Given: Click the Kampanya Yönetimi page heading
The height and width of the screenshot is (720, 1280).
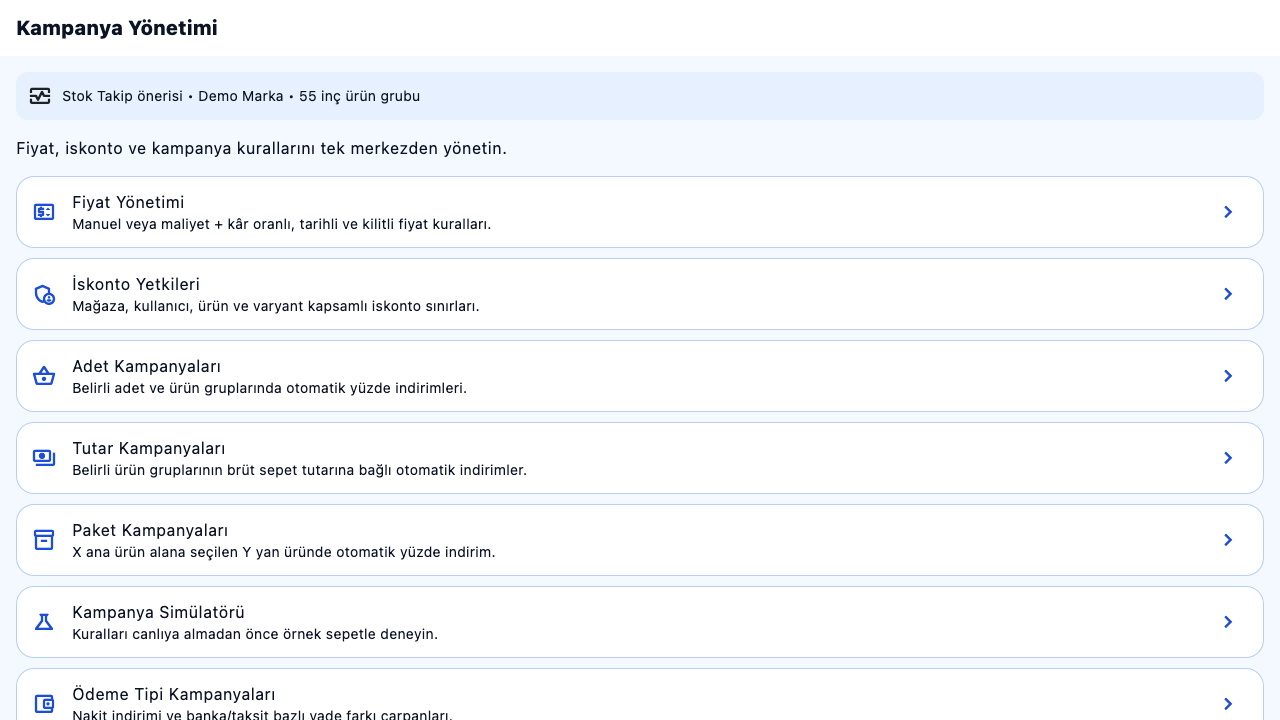Looking at the screenshot, I should pyautogui.click(x=117, y=28).
